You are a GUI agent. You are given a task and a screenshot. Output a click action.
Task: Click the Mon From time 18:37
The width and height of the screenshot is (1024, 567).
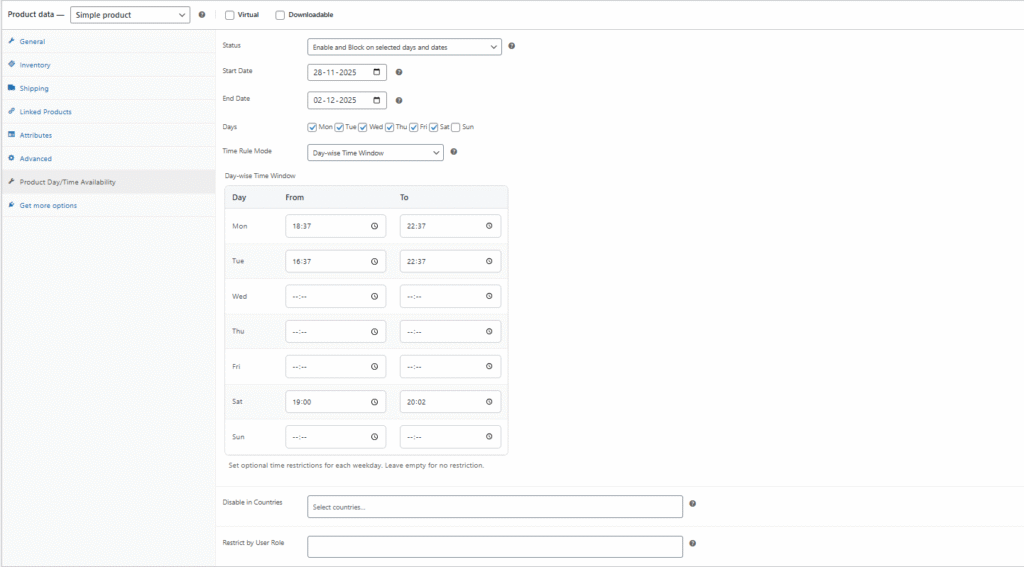[336, 226]
